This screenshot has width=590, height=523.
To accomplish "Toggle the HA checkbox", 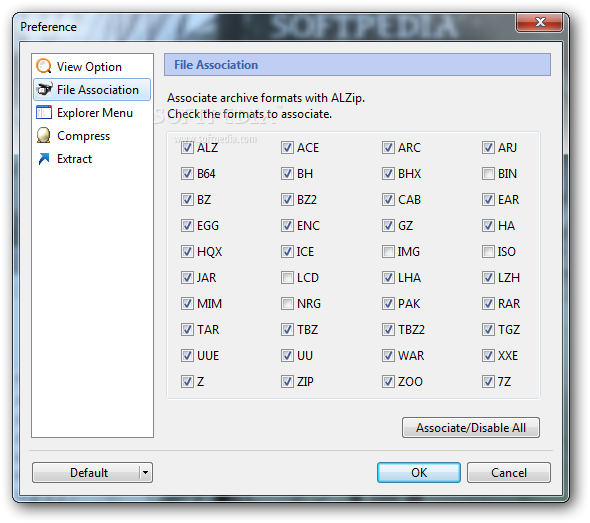I will point(488,225).
